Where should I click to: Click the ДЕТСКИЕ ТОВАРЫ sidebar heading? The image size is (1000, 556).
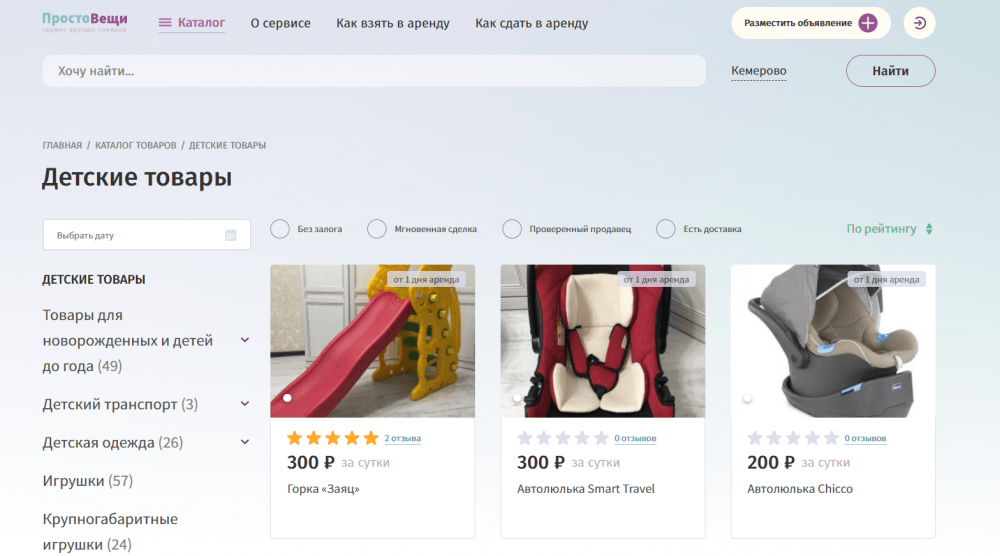pos(94,279)
